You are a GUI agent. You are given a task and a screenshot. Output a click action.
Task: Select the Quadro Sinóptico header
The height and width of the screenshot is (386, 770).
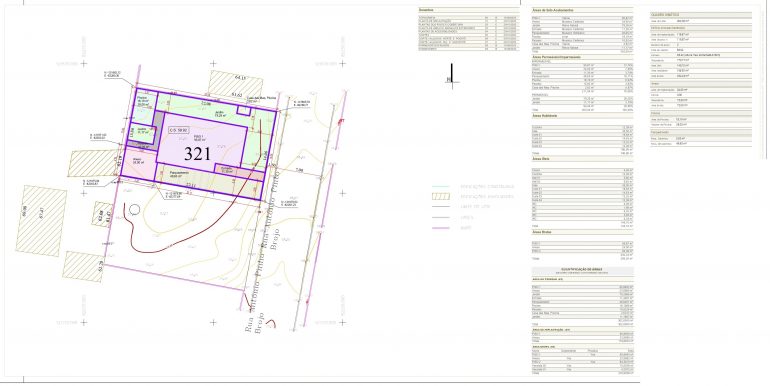[664, 15]
